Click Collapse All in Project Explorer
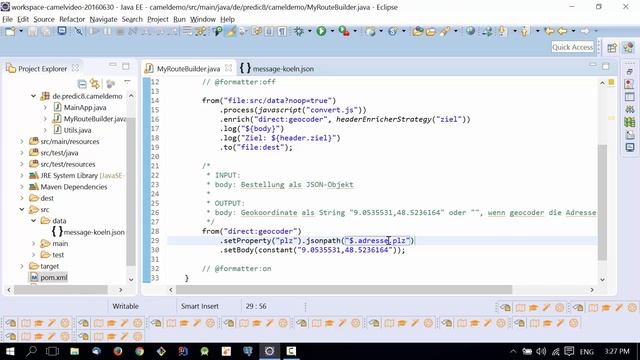The image size is (640, 360). (x=82, y=84)
